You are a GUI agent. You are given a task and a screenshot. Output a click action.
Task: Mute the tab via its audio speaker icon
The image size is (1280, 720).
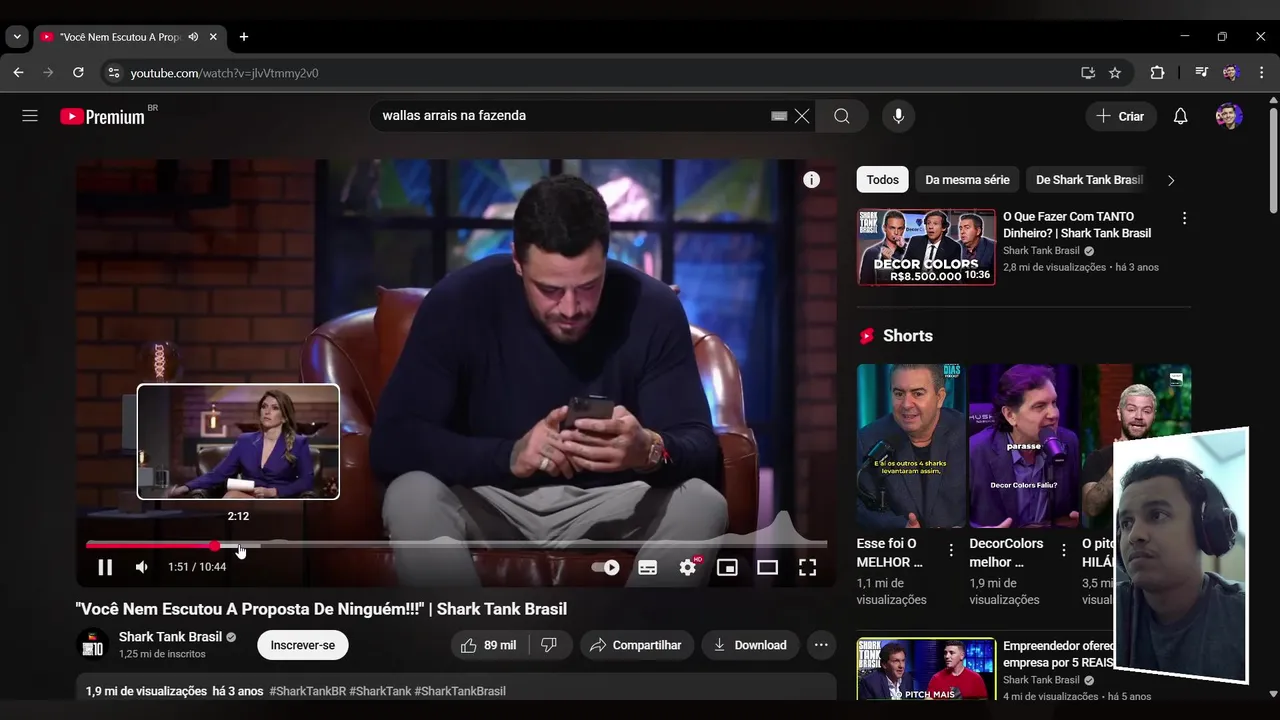click(x=193, y=37)
